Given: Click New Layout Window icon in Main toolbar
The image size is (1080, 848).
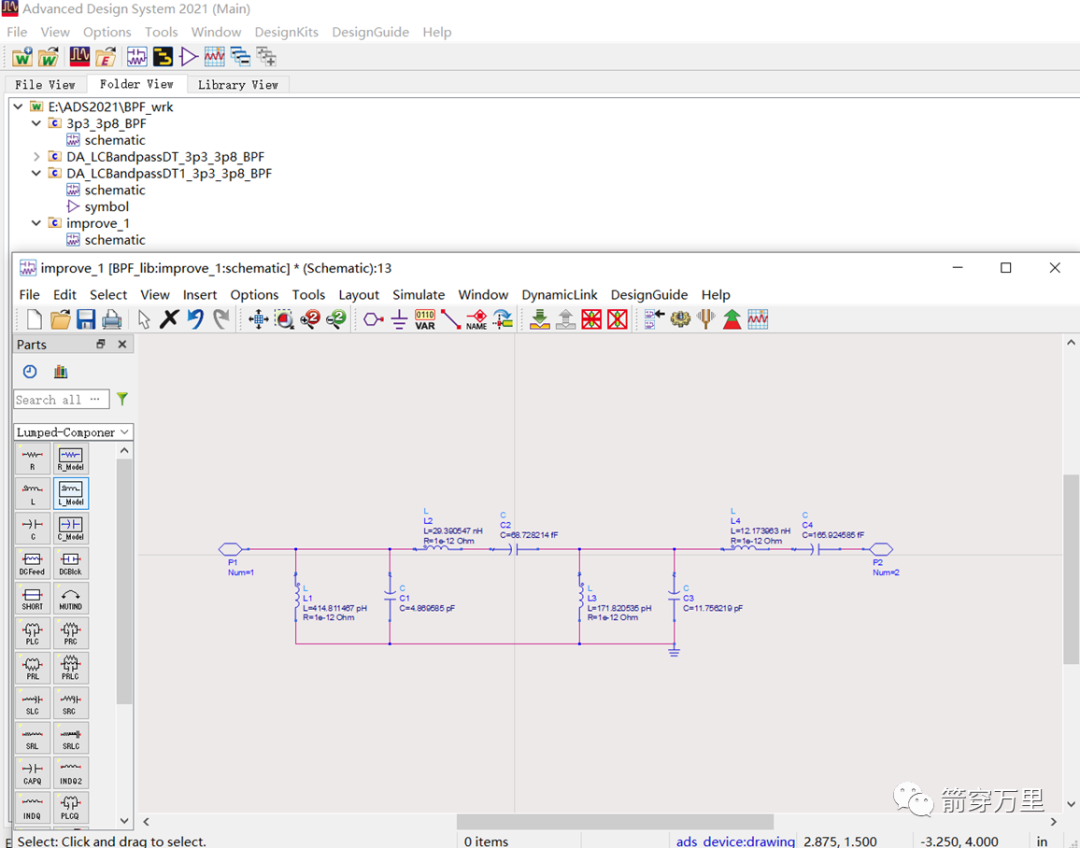Looking at the screenshot, I should [163, 56].
